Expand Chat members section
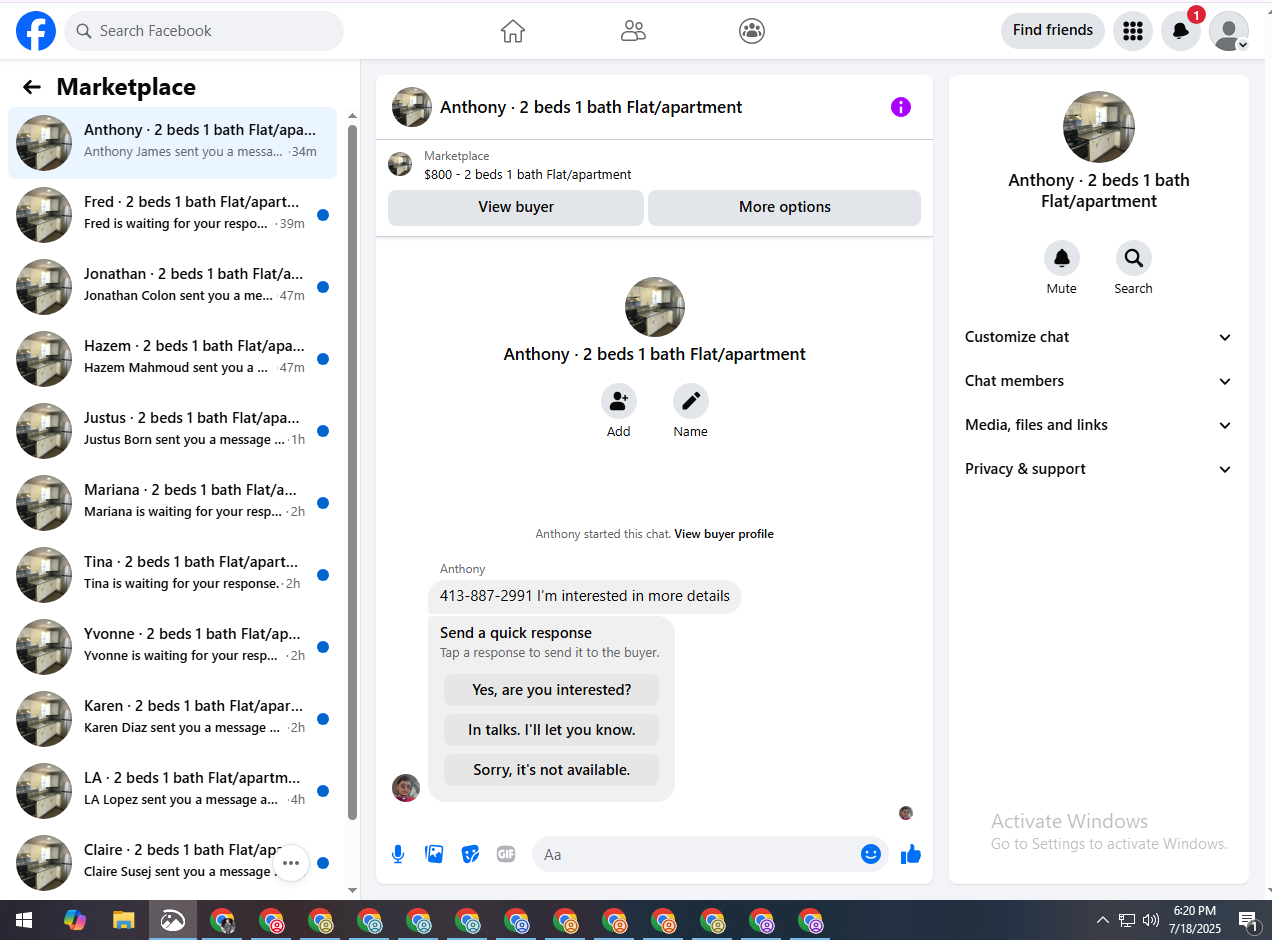This screenshot has width=1272, height=940. point(1099,381)
